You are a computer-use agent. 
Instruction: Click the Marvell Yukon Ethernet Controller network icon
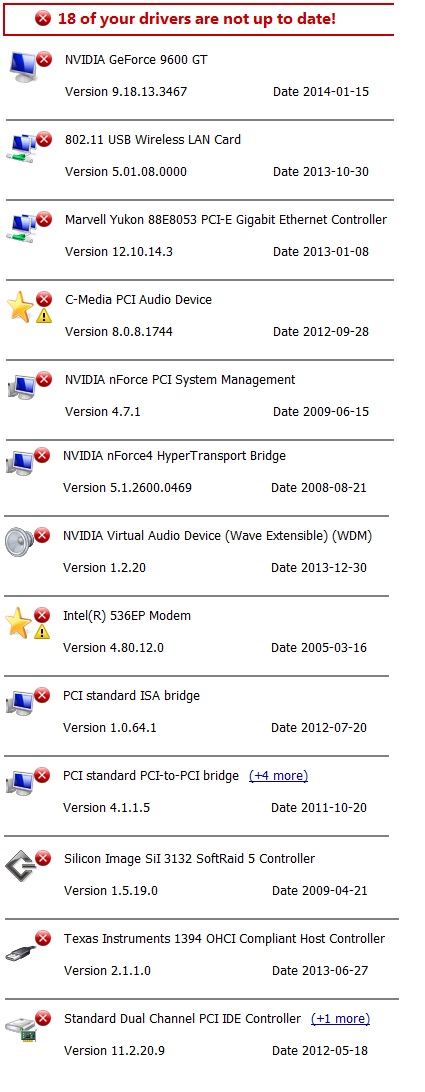(24, 228)
